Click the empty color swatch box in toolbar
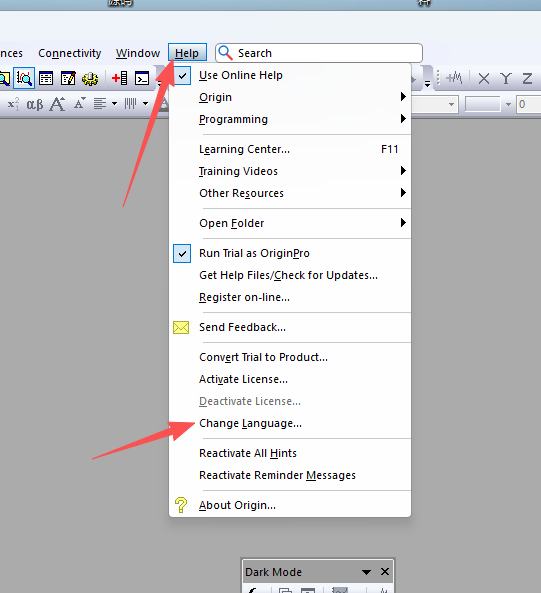 483,104
